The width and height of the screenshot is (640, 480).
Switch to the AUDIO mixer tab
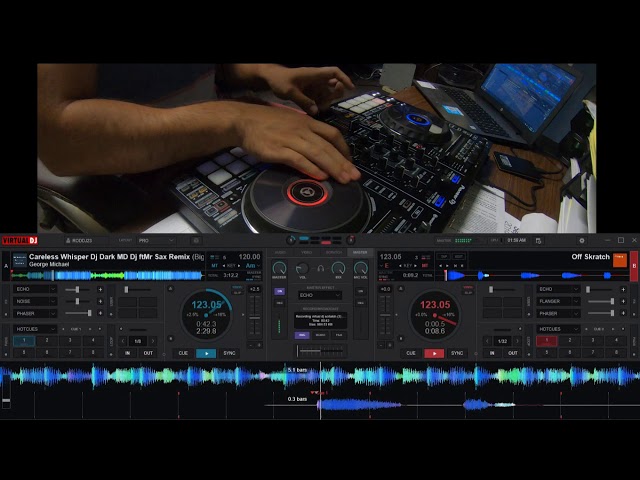(280, 253)
